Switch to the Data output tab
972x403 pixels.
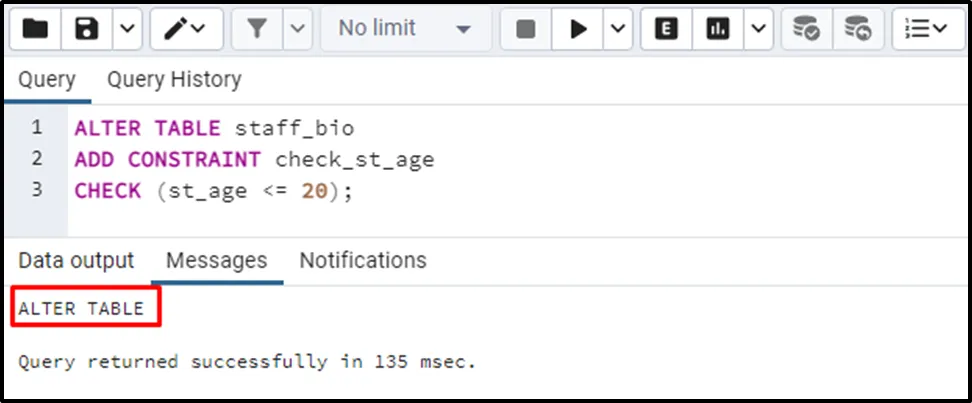[76, 261]
